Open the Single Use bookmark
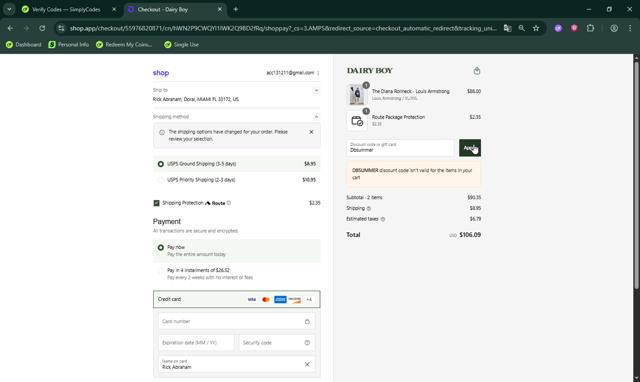The height and width of the screenshot is (382, 640). [182, 44]
